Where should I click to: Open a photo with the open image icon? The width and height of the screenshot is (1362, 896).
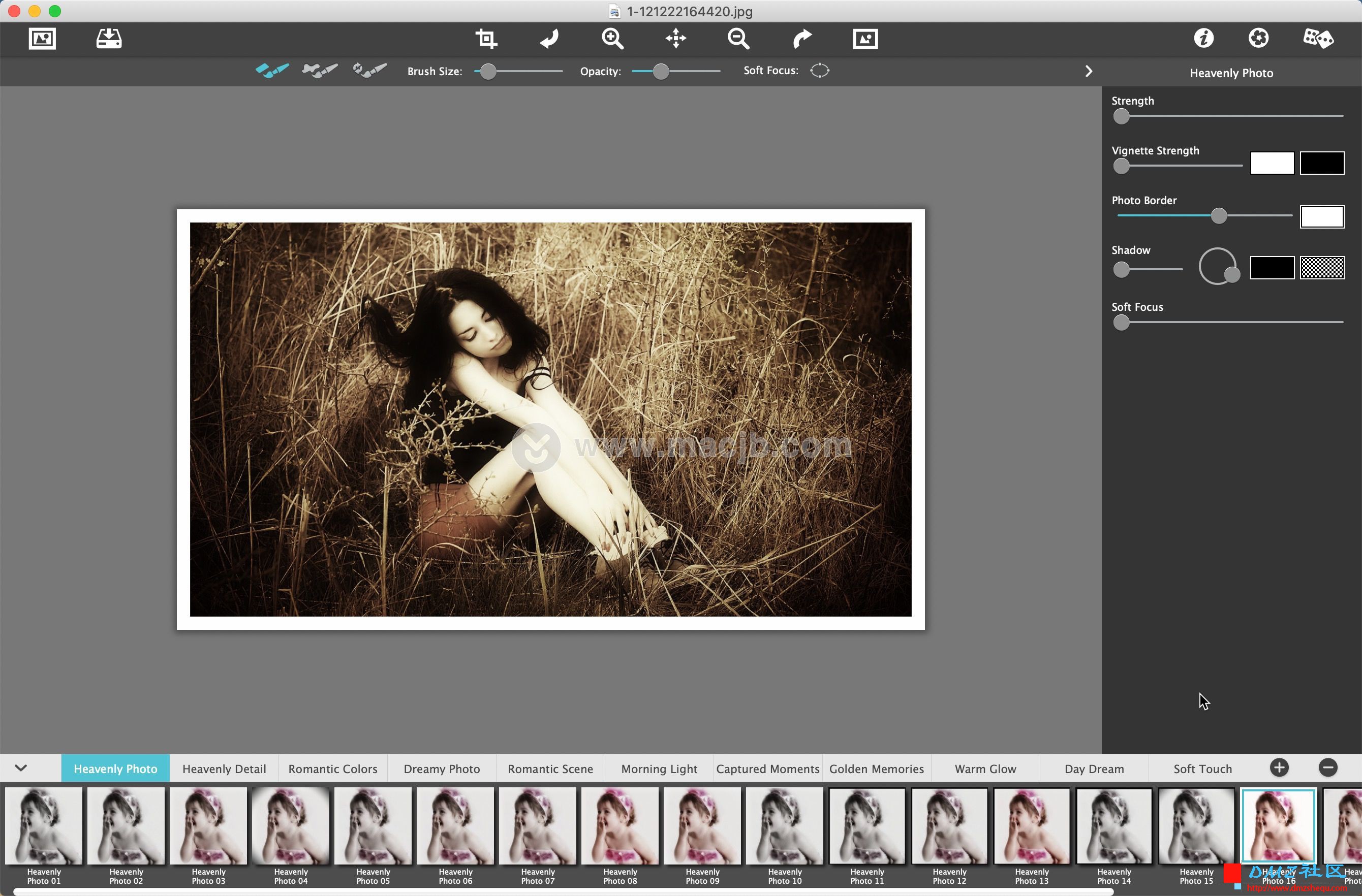point(42,39)
